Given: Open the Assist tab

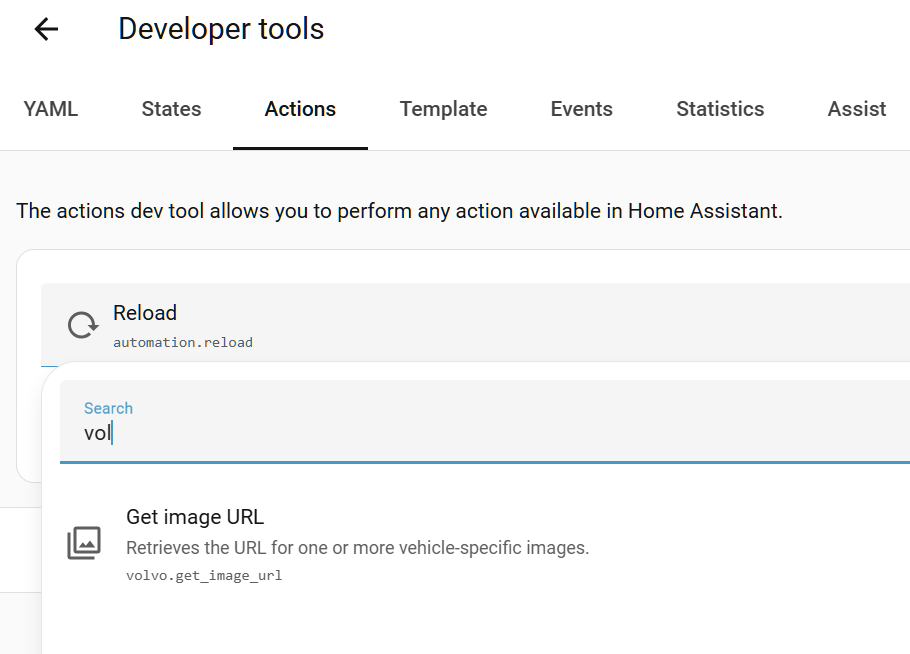Looking at the screenshot, I should click(856, 109).
